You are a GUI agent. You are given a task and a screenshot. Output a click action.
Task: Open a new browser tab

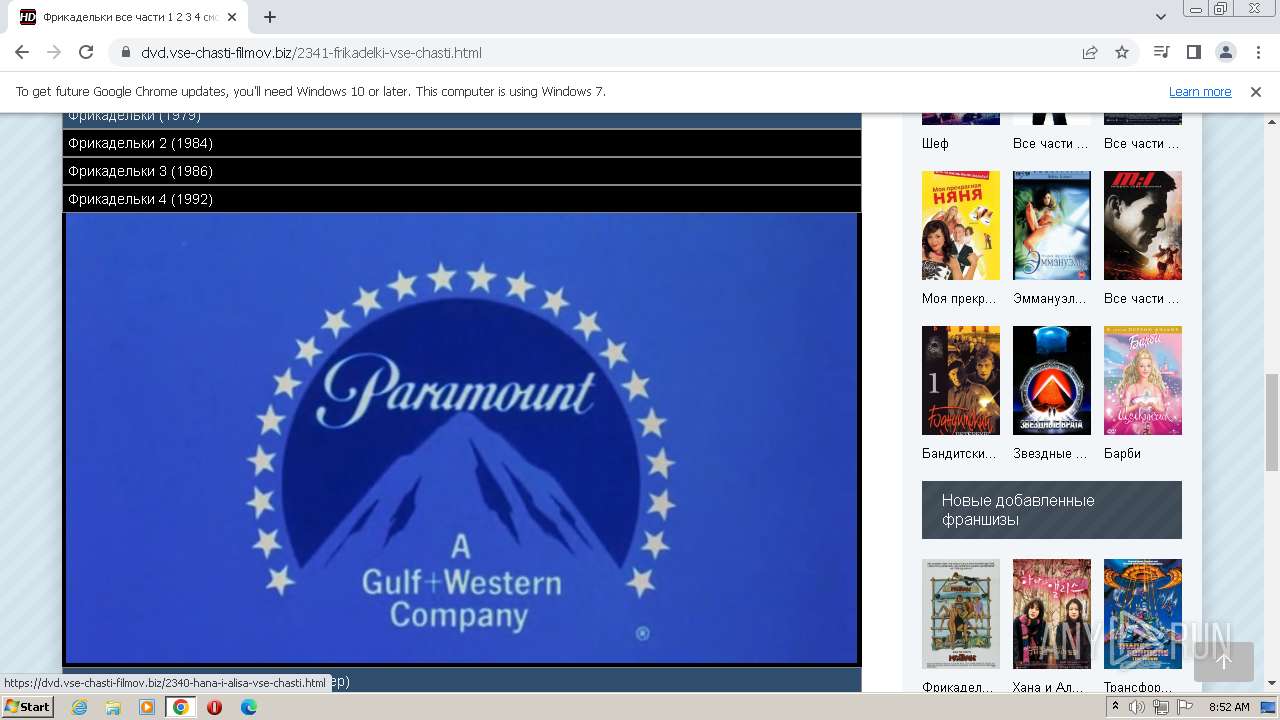270,17
